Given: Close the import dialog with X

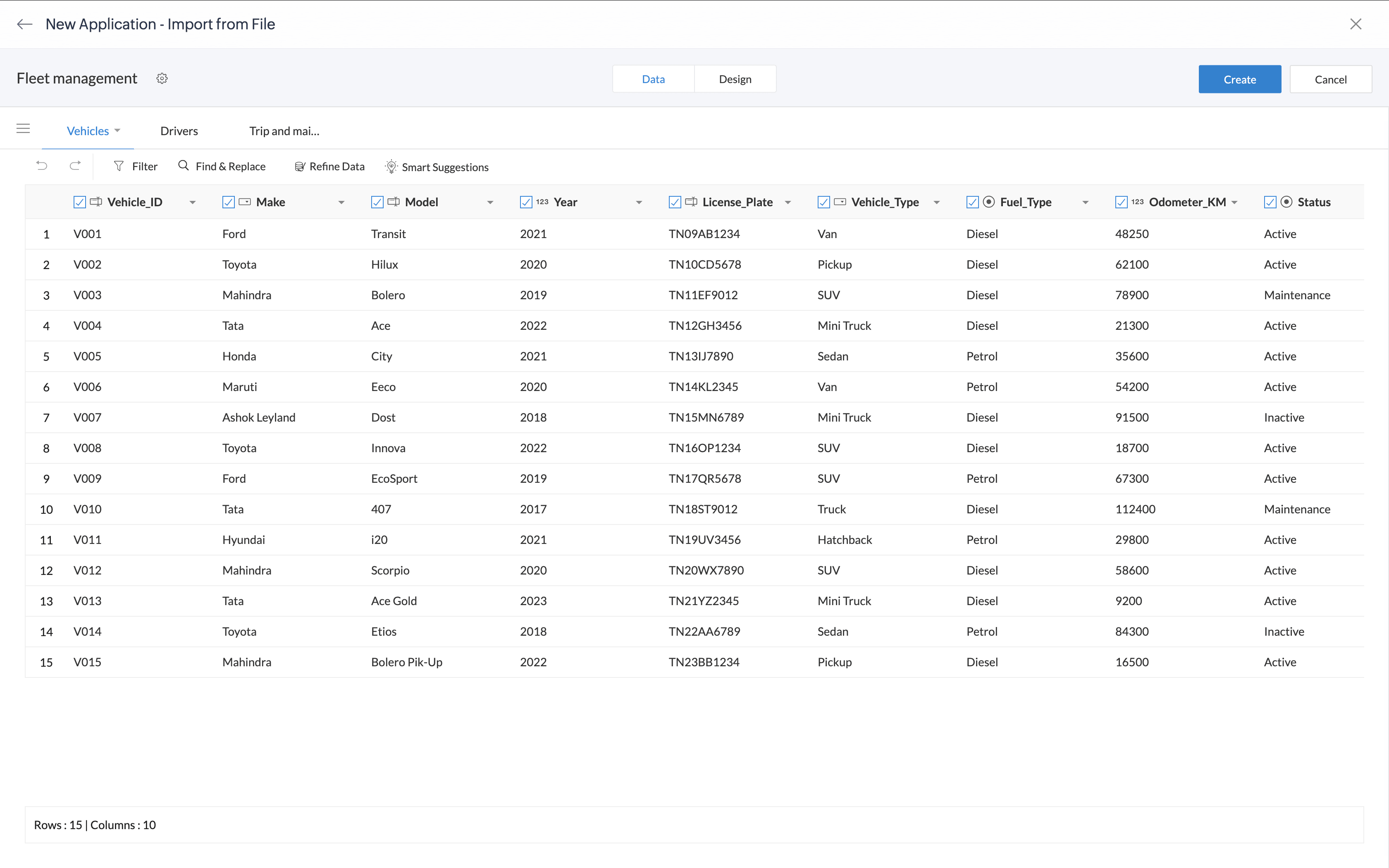Looking at the screenshot, I should click(x=1356, y=24).
